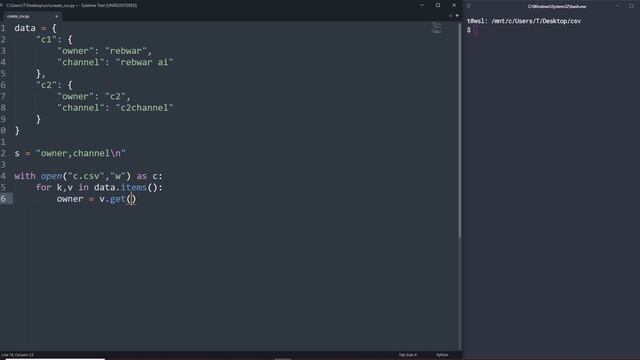Click the owner variable on the last line
This screenshot has height=360, width=640.
pos(70,199)
